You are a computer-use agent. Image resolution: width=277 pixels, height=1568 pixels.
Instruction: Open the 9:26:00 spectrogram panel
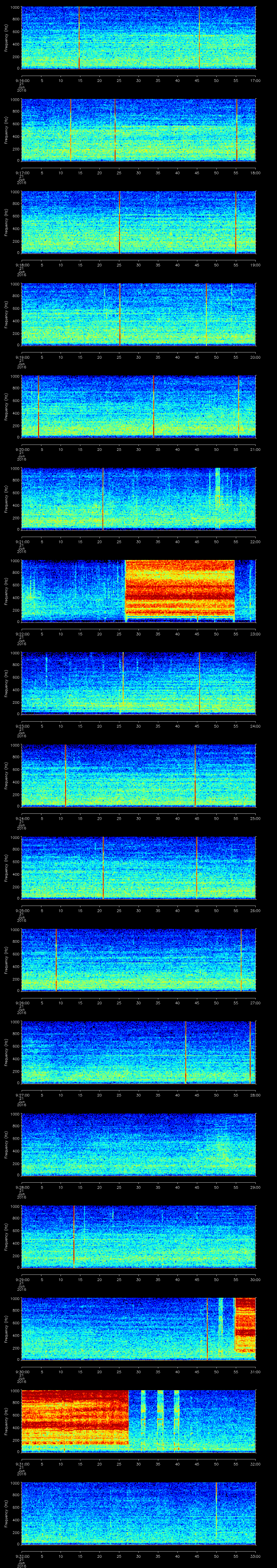139,960
